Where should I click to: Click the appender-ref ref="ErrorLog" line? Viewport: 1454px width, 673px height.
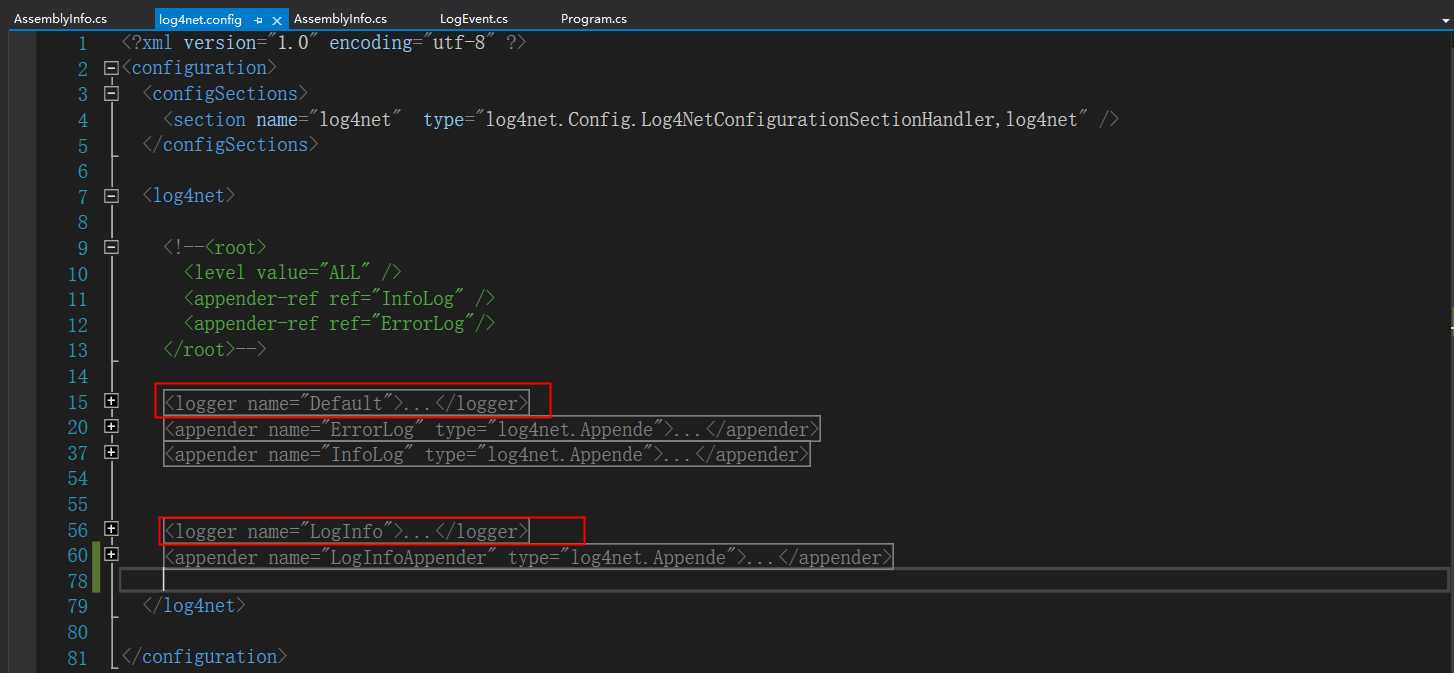[x=339, y=323]
